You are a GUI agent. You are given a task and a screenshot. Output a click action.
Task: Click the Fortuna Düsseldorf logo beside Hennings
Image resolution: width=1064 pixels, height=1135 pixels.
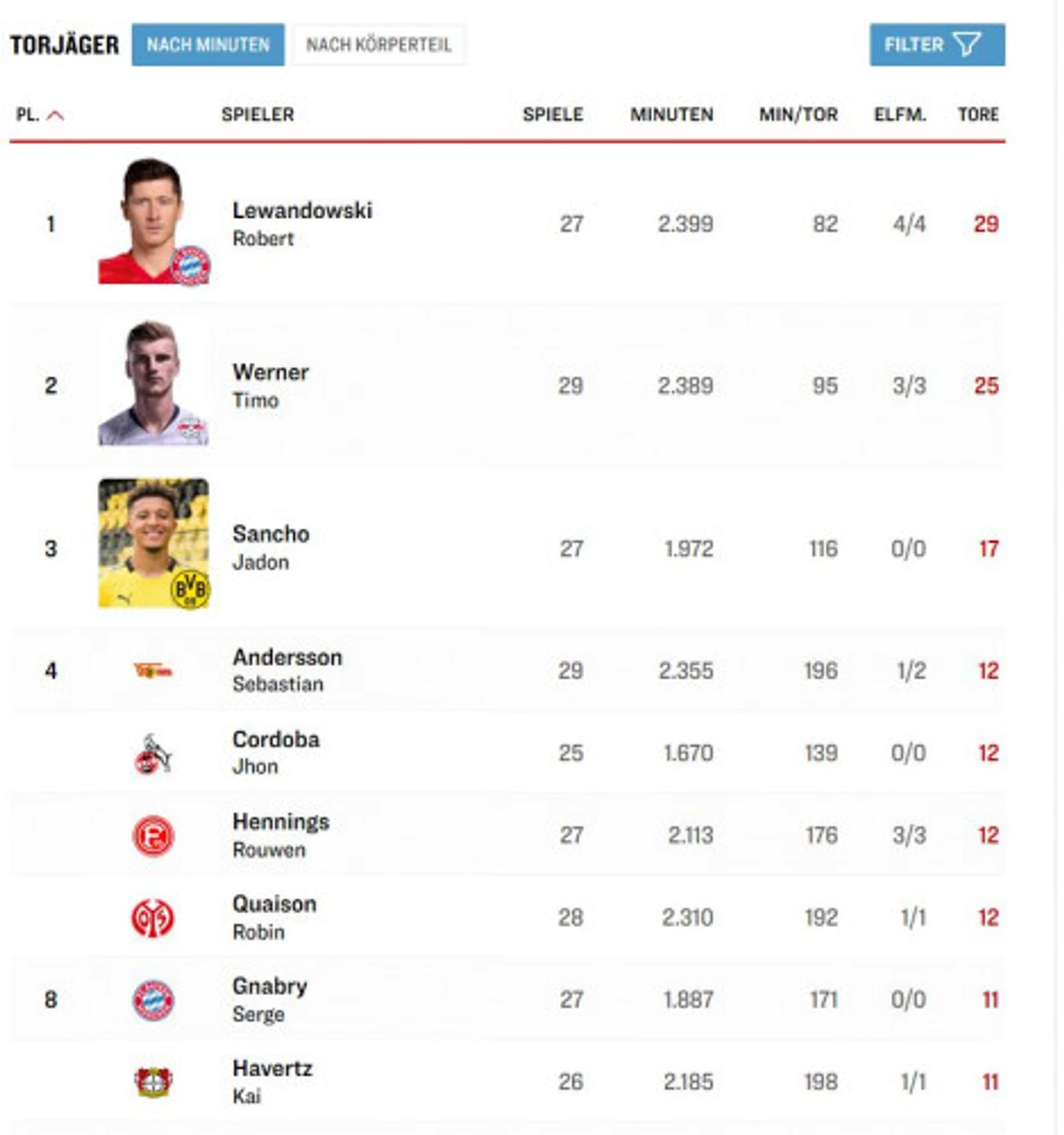click(x=153, y=835)
